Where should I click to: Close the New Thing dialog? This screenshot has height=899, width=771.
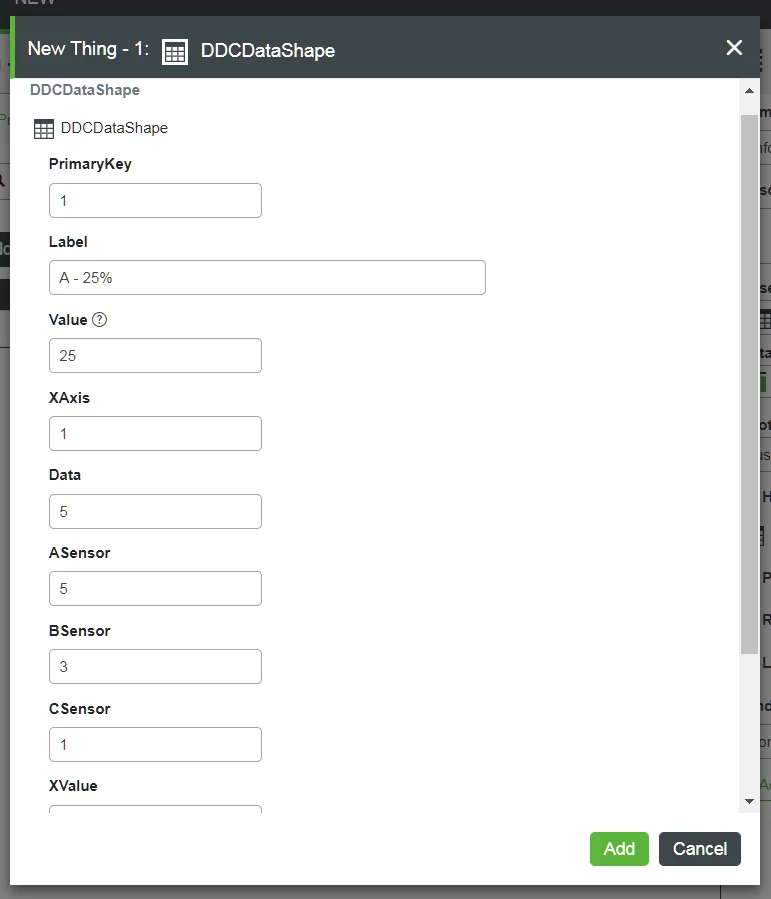click(735, 47)
